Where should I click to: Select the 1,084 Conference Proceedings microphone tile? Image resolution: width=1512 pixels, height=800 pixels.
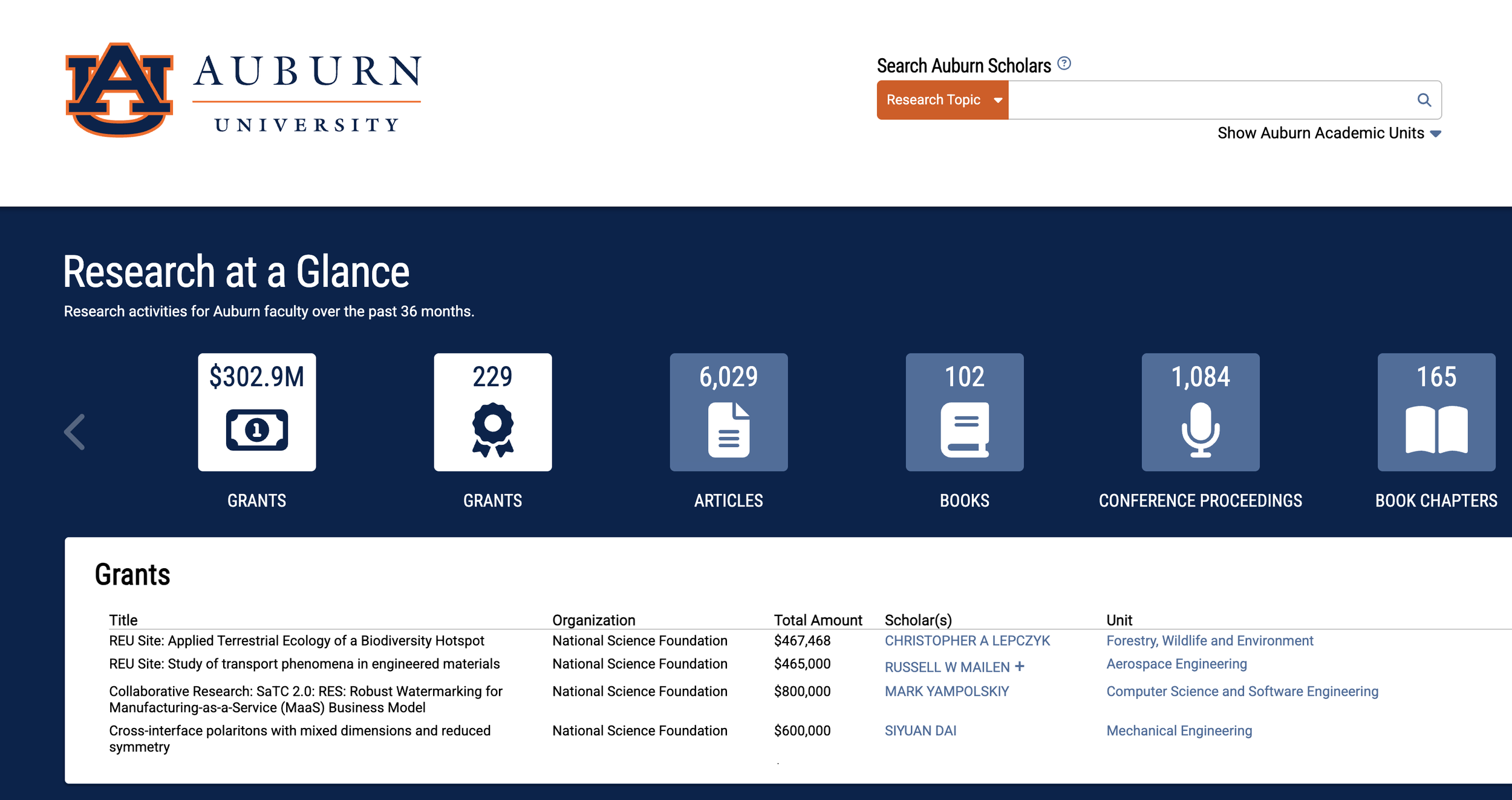pos(1201,412)
